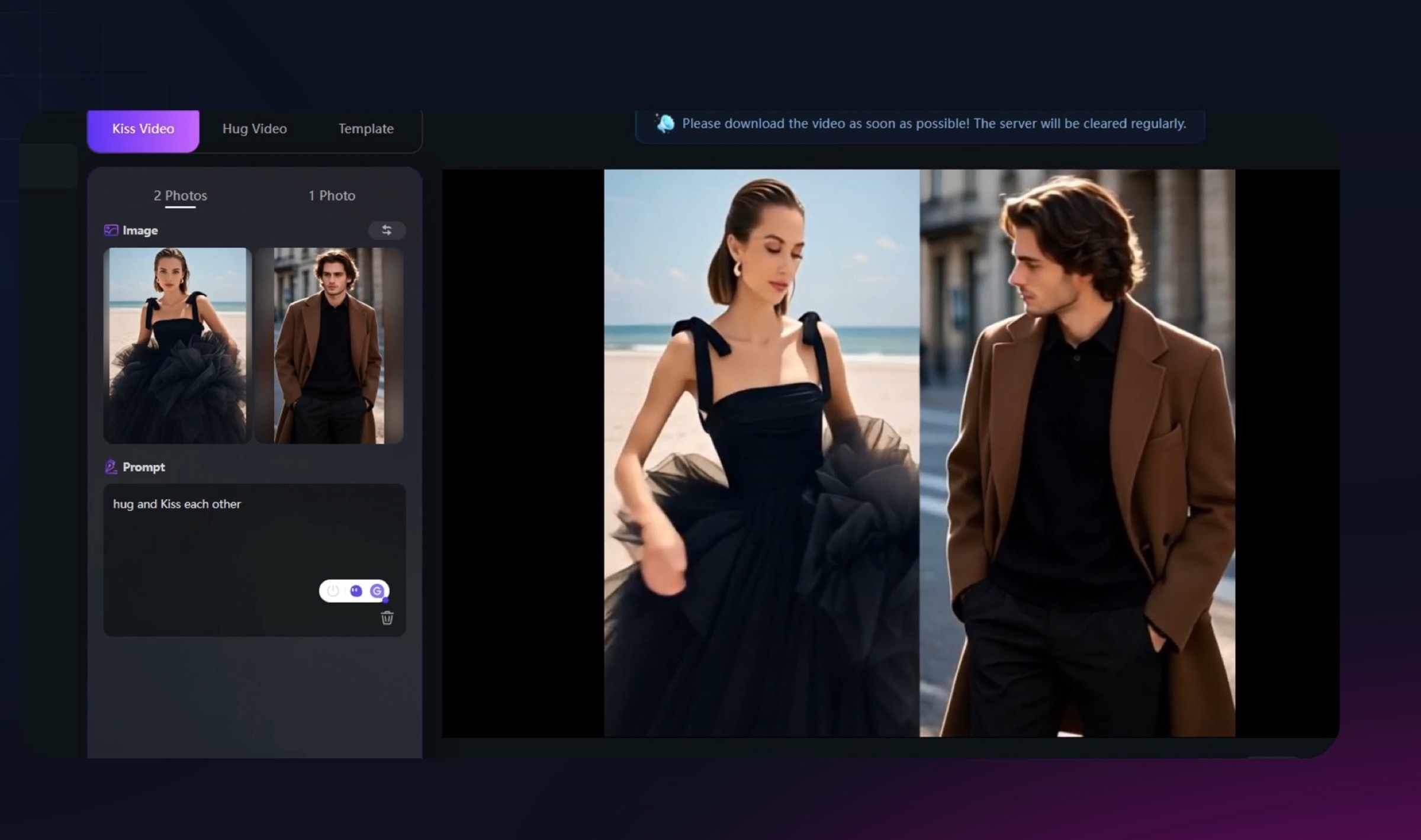Click the man in brown coat thumbnail
This screenshot has width=1421, height=840.
(x=329, y=346)
